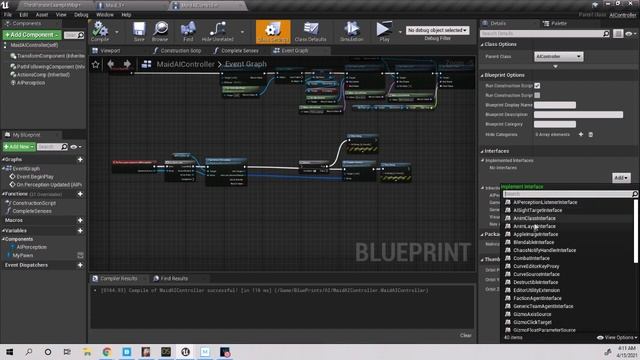Image resolution: width=640 pixels, height=360 pixels.
Task: Start Simulation from toolbar
Action: (351, 31)
